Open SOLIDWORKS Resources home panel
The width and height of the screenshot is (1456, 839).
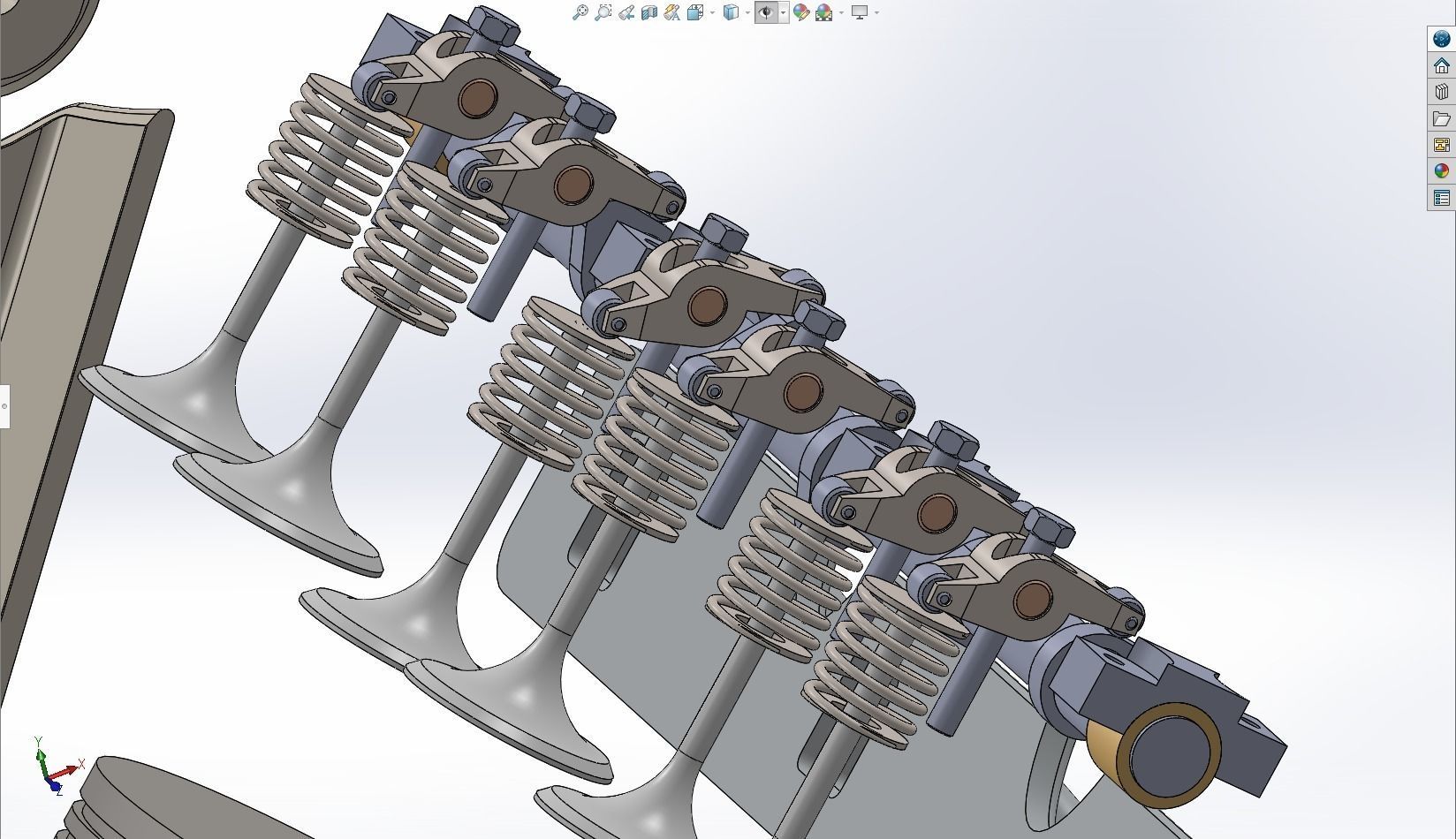point(1441,65)
